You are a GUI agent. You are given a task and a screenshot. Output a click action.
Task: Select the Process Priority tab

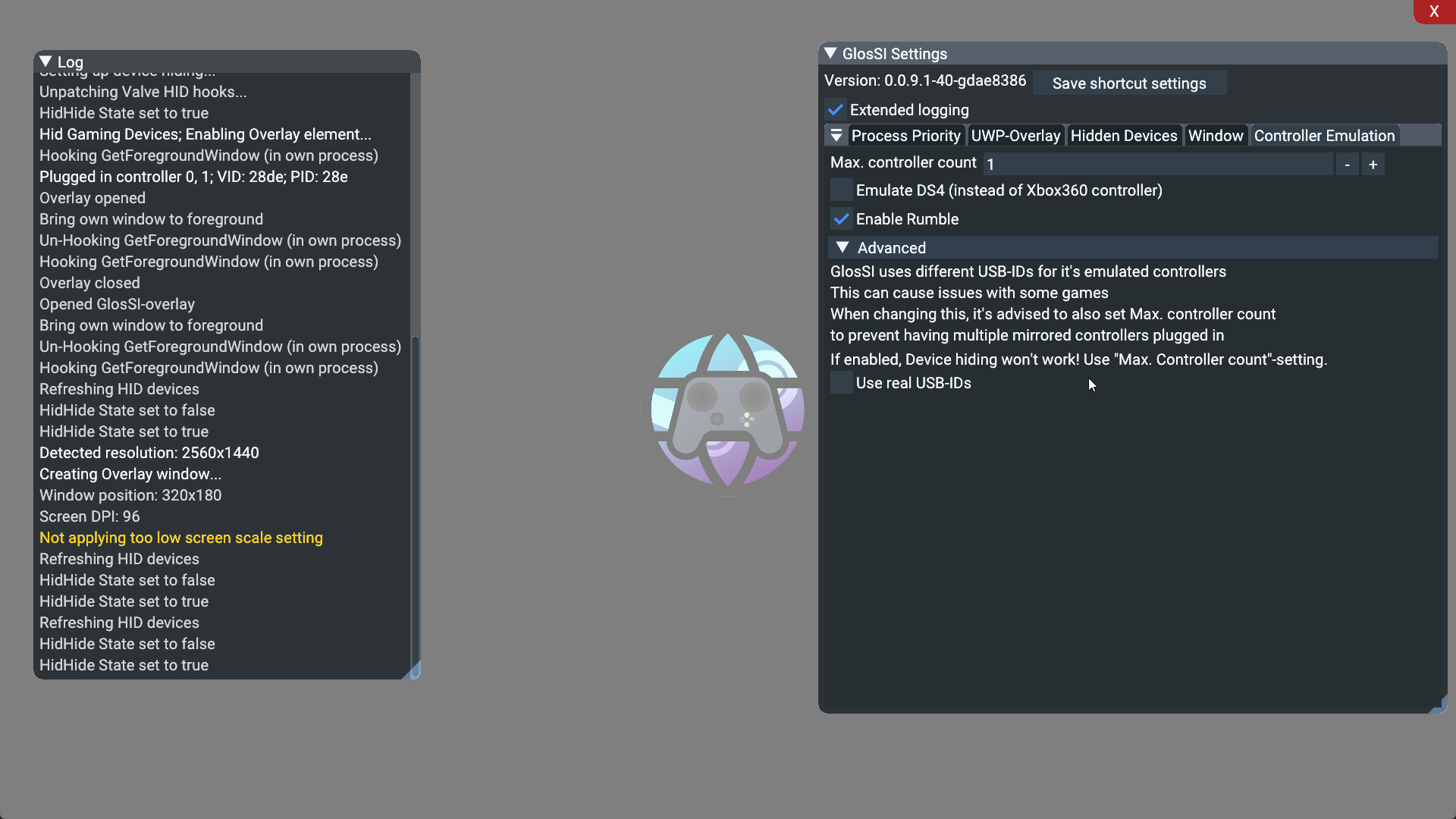coord(905,135)
